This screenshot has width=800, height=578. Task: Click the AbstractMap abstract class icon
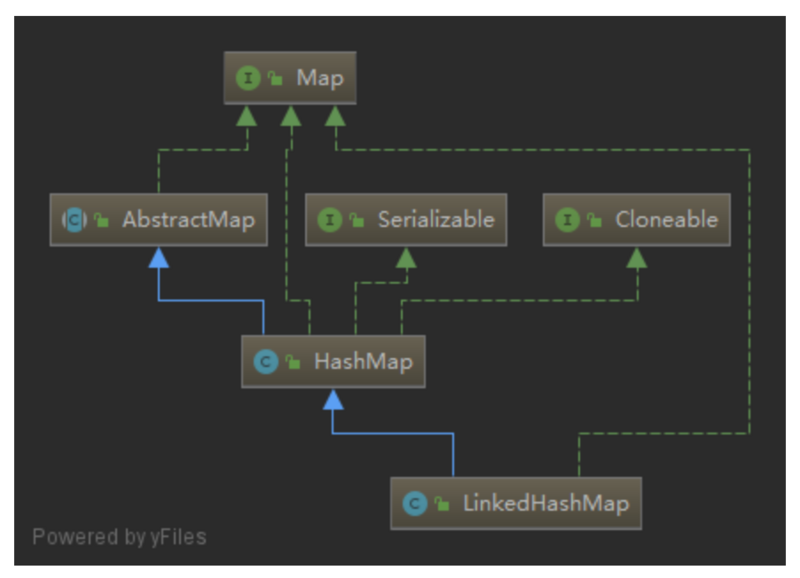pos(75,220)
